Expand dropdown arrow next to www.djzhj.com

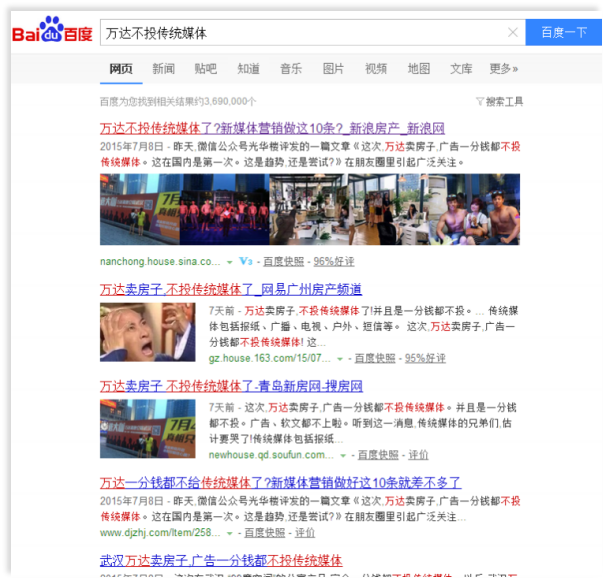[x=230, y=534]
